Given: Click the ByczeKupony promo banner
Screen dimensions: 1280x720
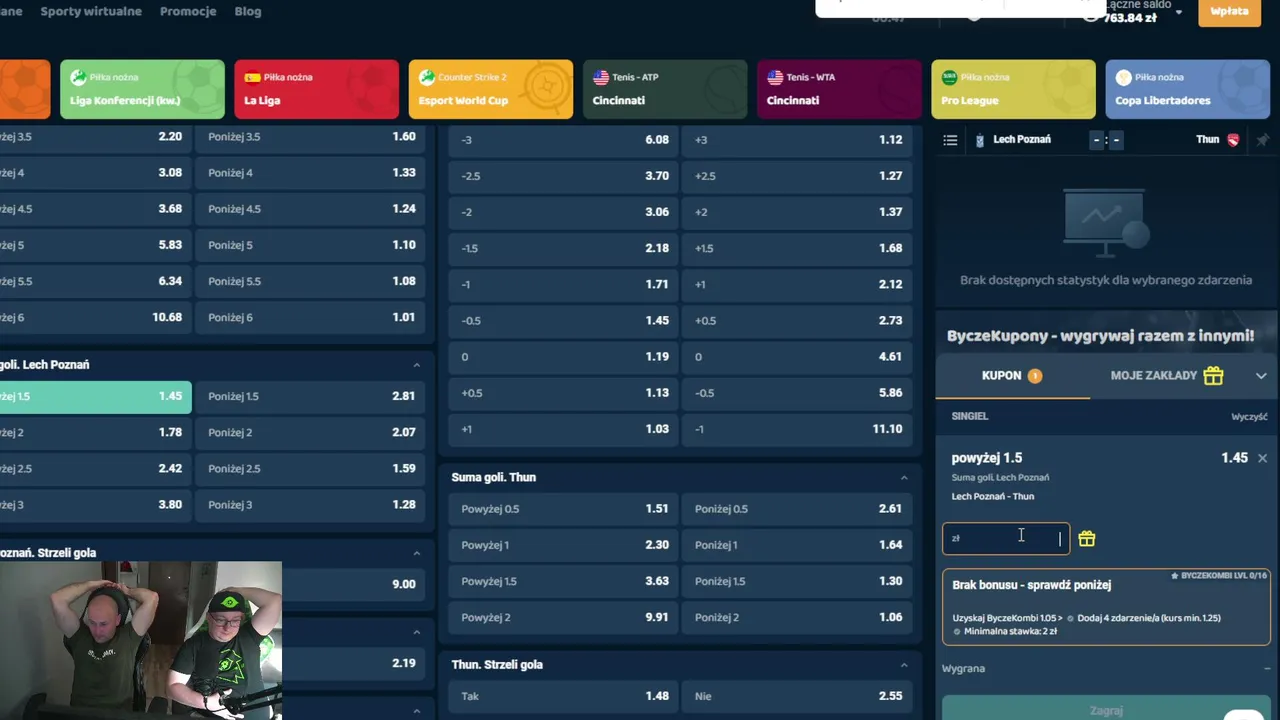Looking at the screenshot, I should coord(1106,333).
